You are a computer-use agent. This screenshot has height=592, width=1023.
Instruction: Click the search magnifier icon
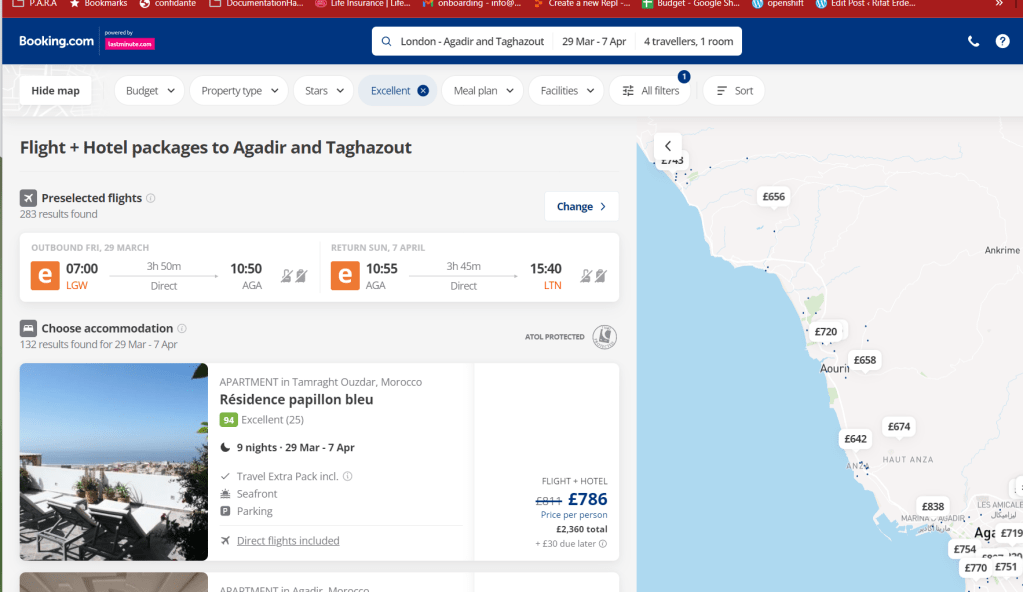point(386,41)
